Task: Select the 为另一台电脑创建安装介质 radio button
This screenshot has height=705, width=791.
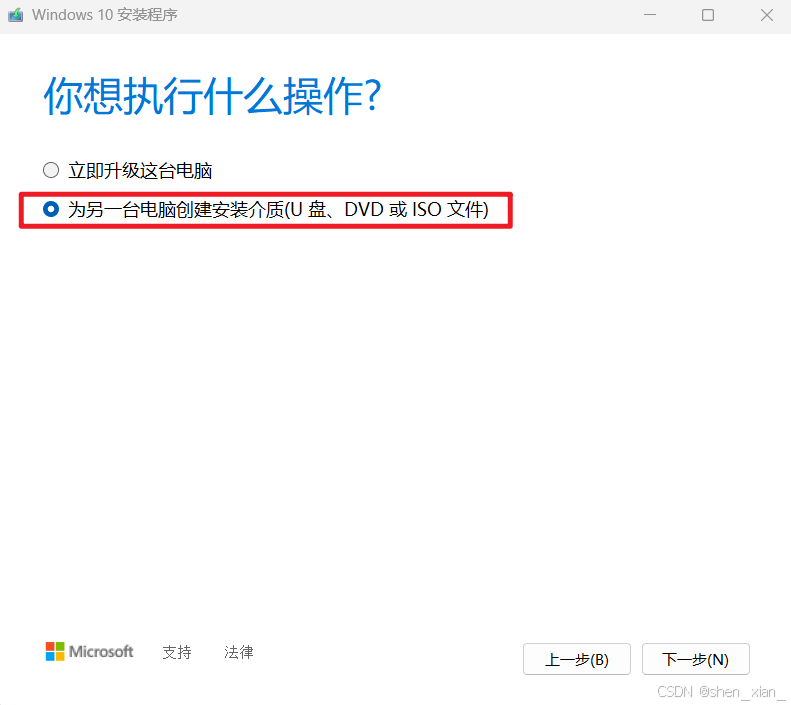Action: tap(51, 209)
